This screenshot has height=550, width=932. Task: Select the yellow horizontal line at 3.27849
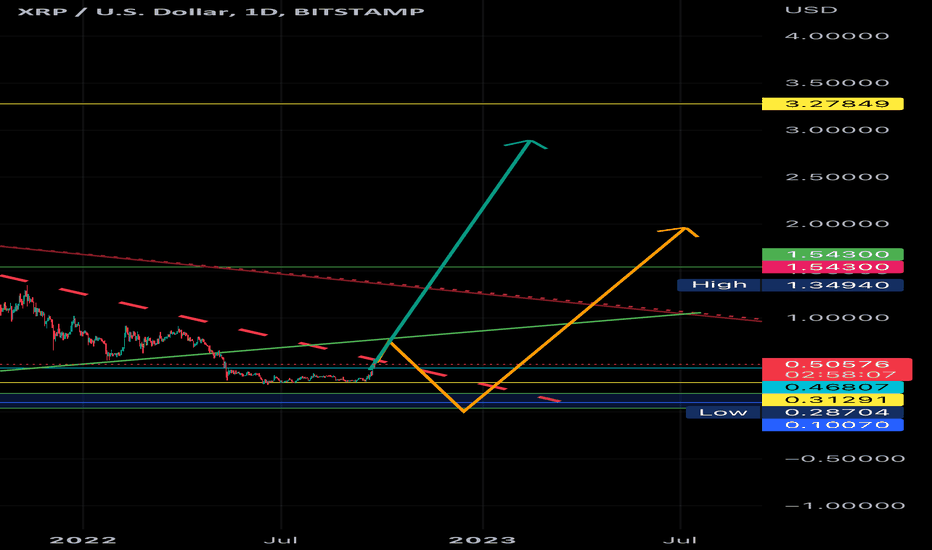(x=380, y=104)
